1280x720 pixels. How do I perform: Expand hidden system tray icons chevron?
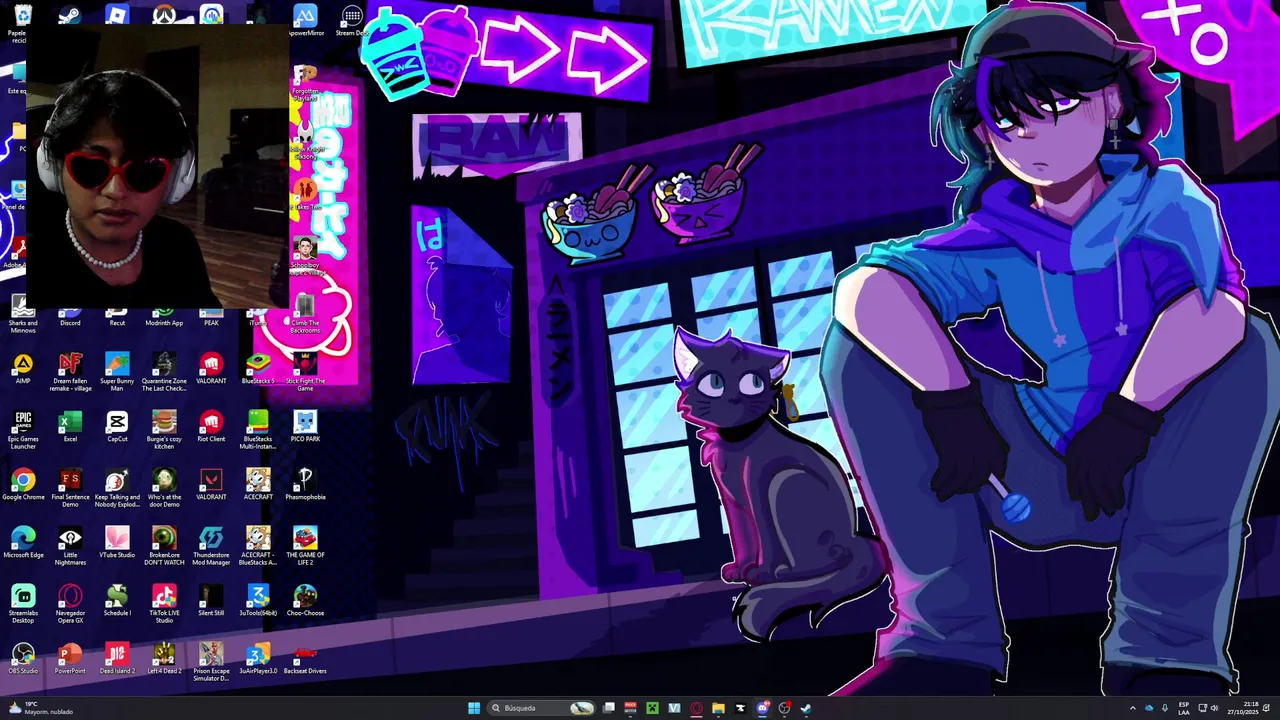click(x=1132, y=708)
